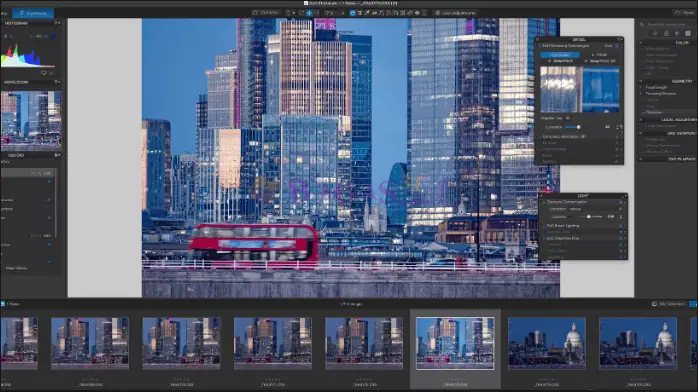
Task: Click the Luminance value field showing 40
Action: coord(608,127)
